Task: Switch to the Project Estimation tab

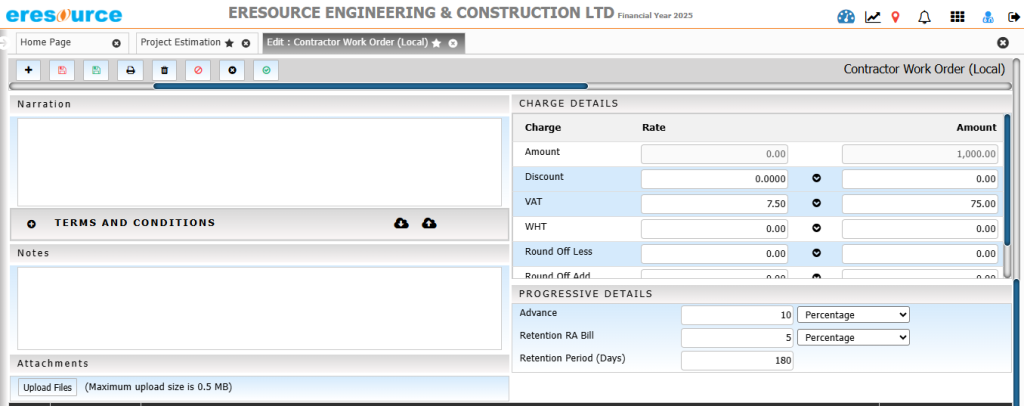Action: coord(180,43)
